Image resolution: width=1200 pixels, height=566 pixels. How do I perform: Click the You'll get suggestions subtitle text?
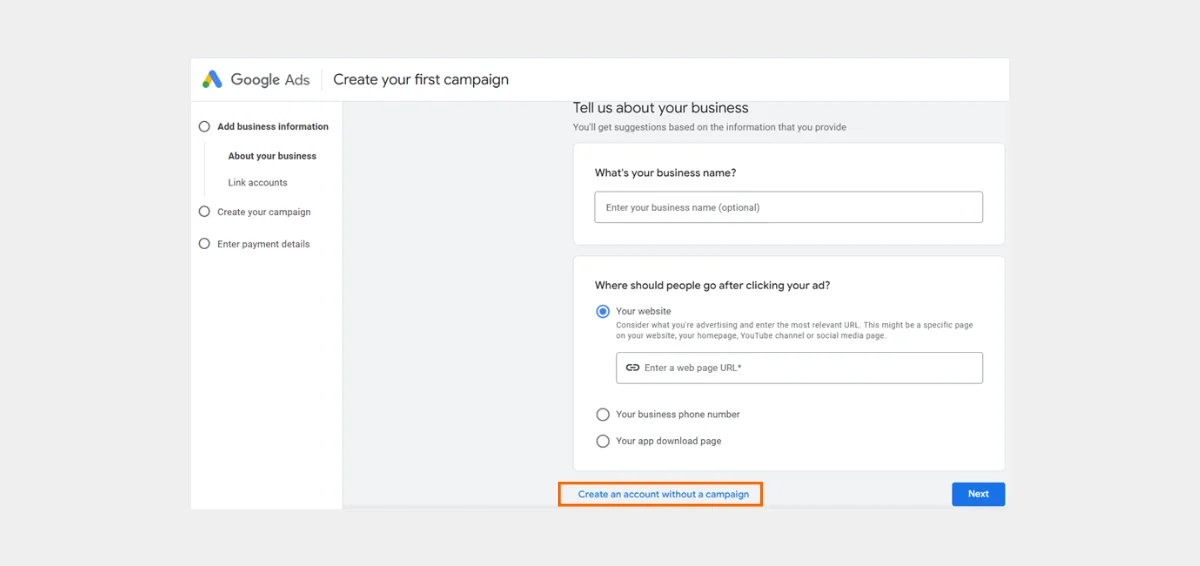[709, 127]
